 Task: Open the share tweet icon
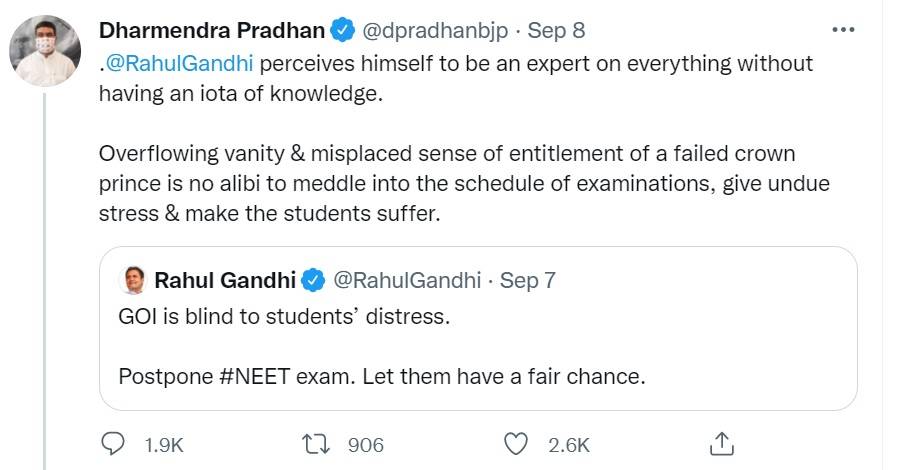tap(721, 443)
